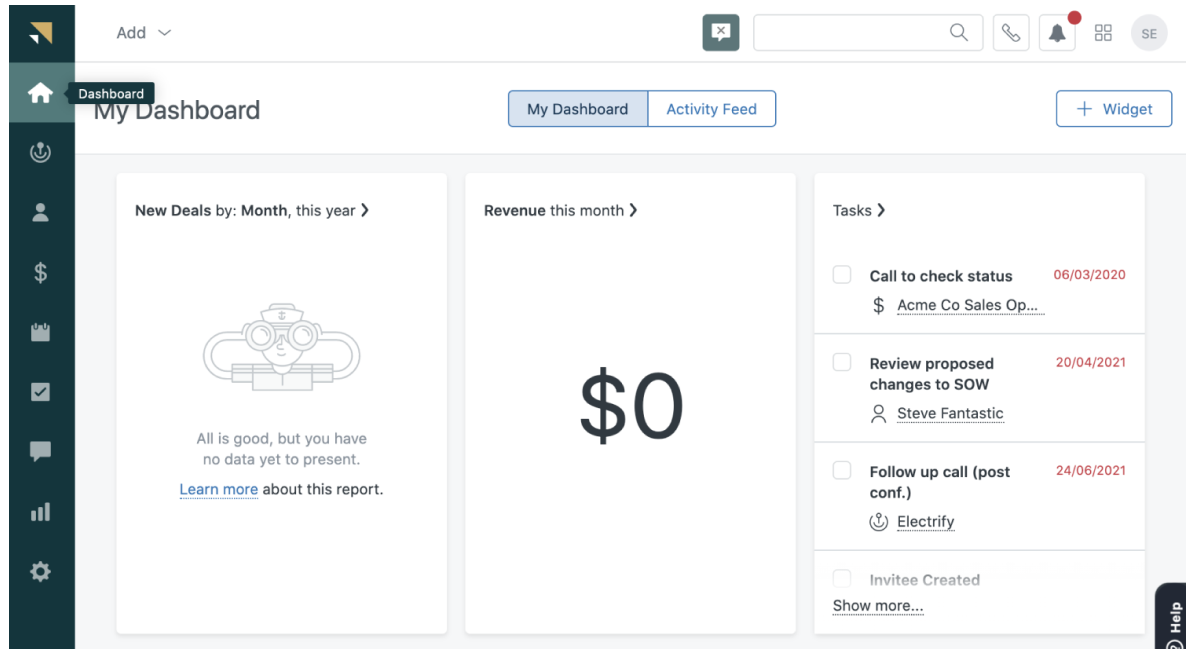Open the phone dialer icon
The width and height of the screenshot is (1200, 649).
[x=1011, y=32]
